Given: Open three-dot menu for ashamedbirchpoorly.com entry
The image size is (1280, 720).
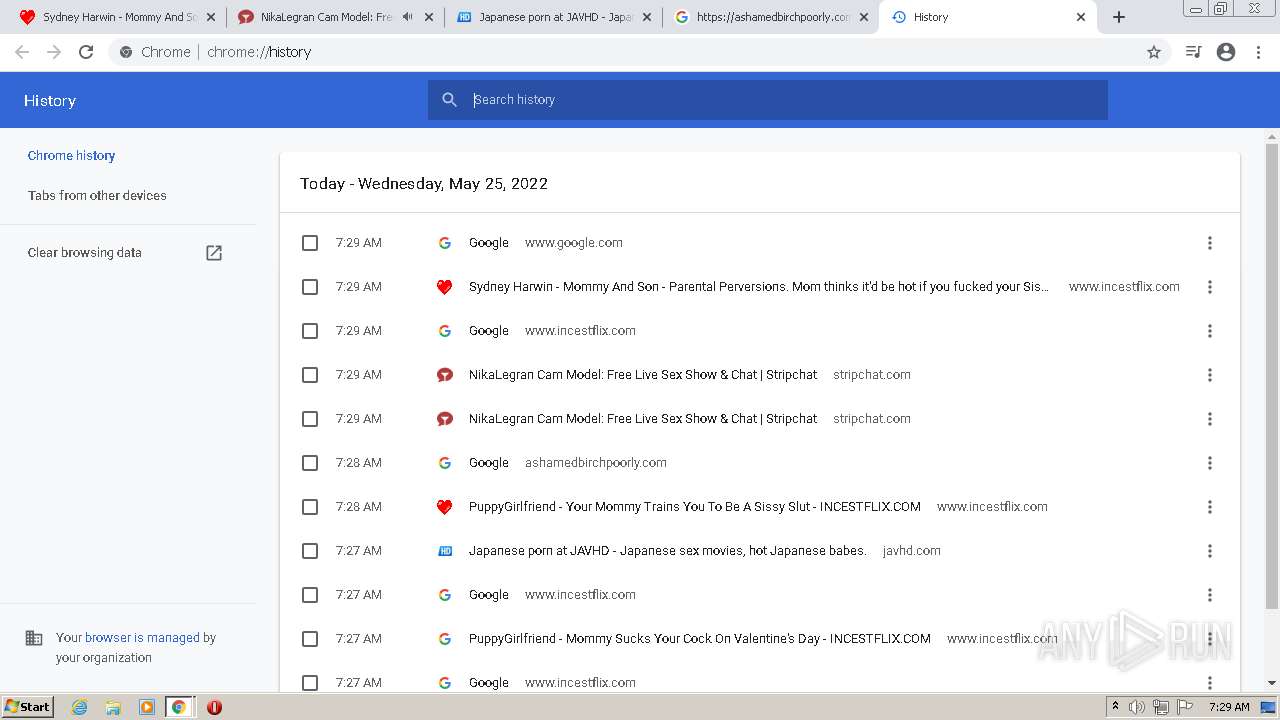Looking at the screenshot, I should click(1210, 463).
